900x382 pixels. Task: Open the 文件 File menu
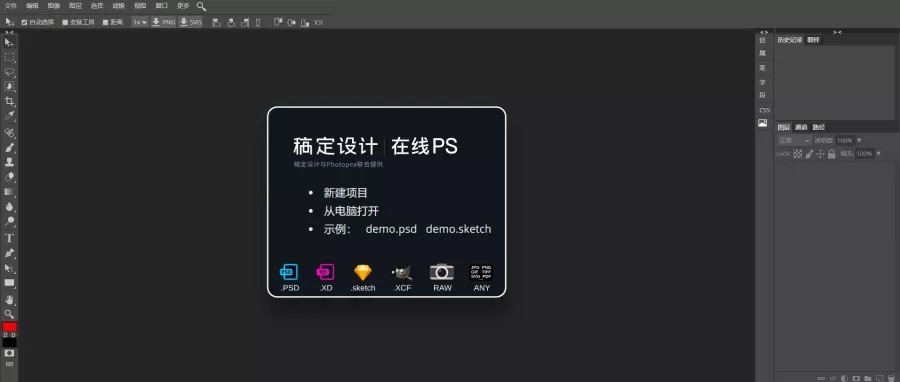tap(11, 6)
